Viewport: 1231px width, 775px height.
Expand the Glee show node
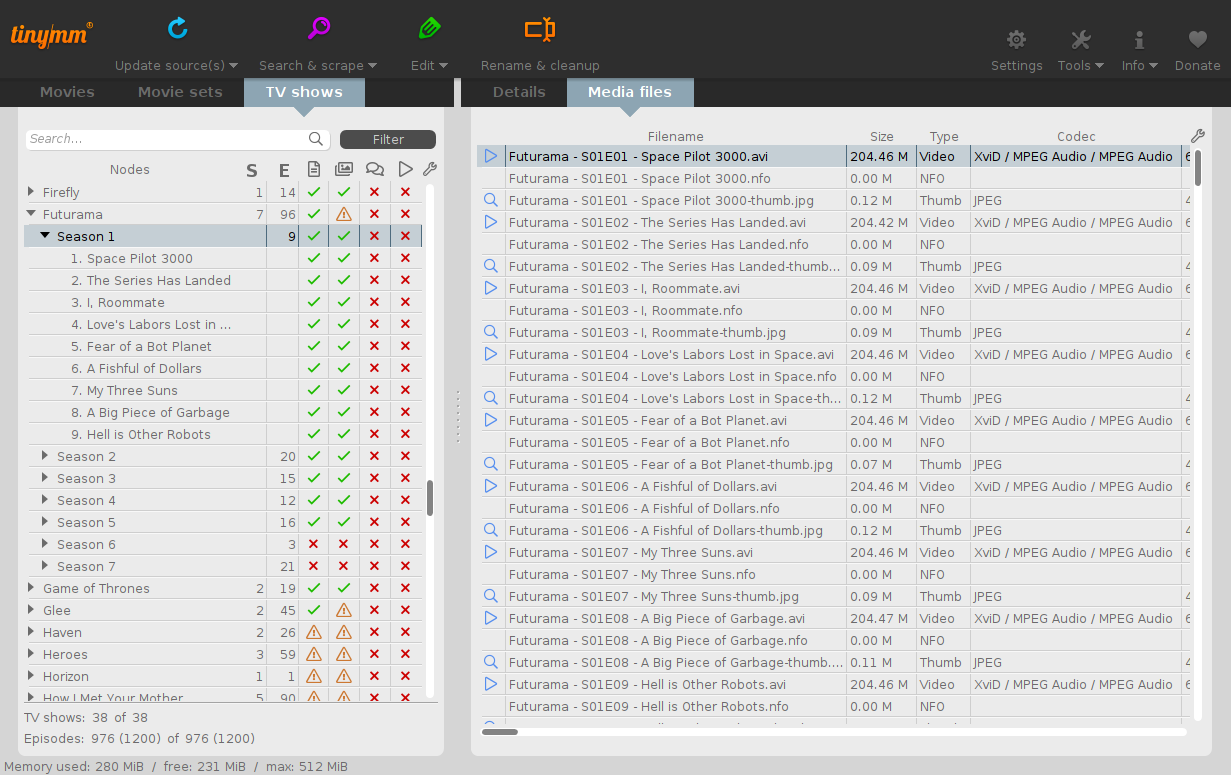point(32,610)
